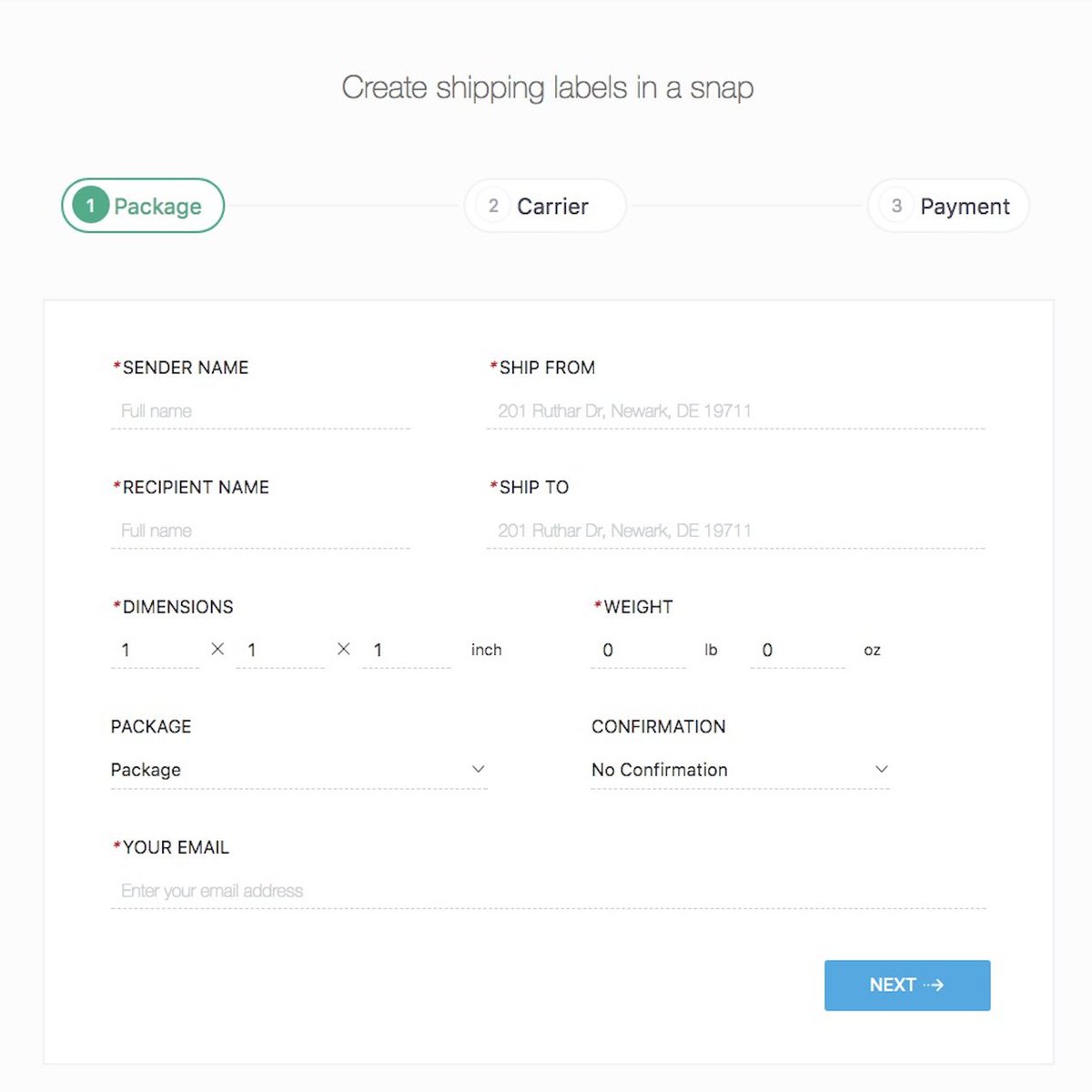This screenshot has height=1092, width=1092.
Task: Open the Package type dropdown
Action: [300, 769]
